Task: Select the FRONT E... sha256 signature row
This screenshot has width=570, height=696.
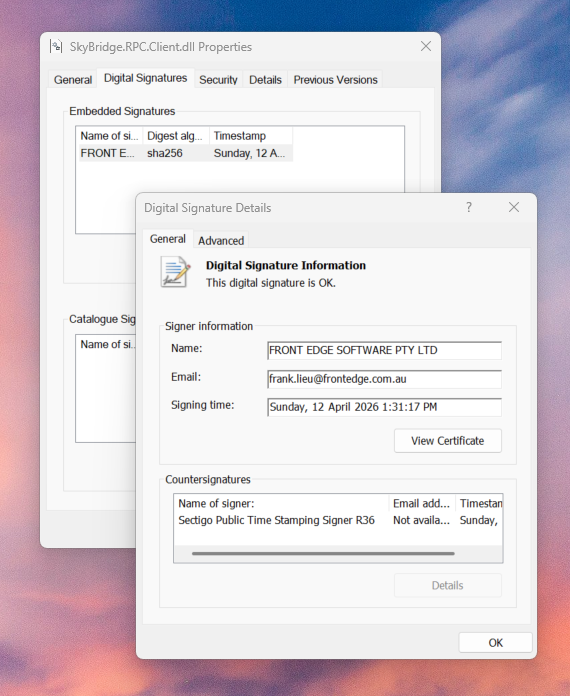Action: click(x=186, y=153)
